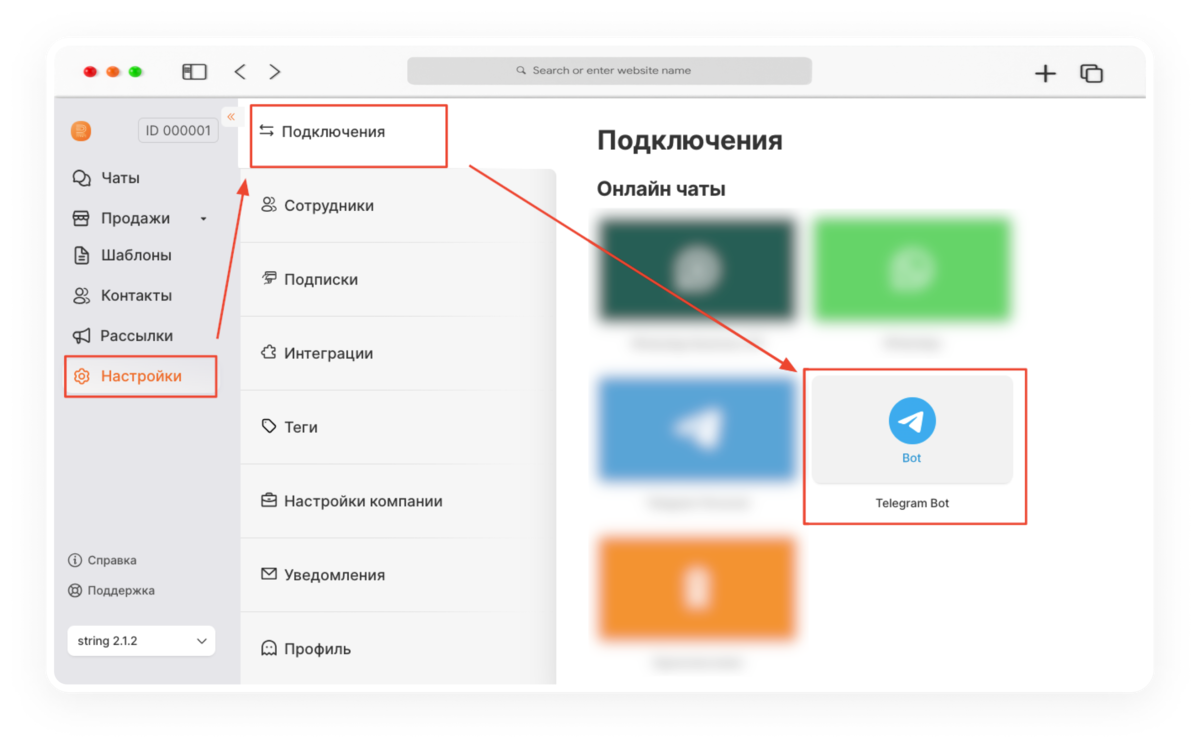Click the tag icon beside Теги
This screenshot has width=1200, height=747.
[x=269, y=427]
